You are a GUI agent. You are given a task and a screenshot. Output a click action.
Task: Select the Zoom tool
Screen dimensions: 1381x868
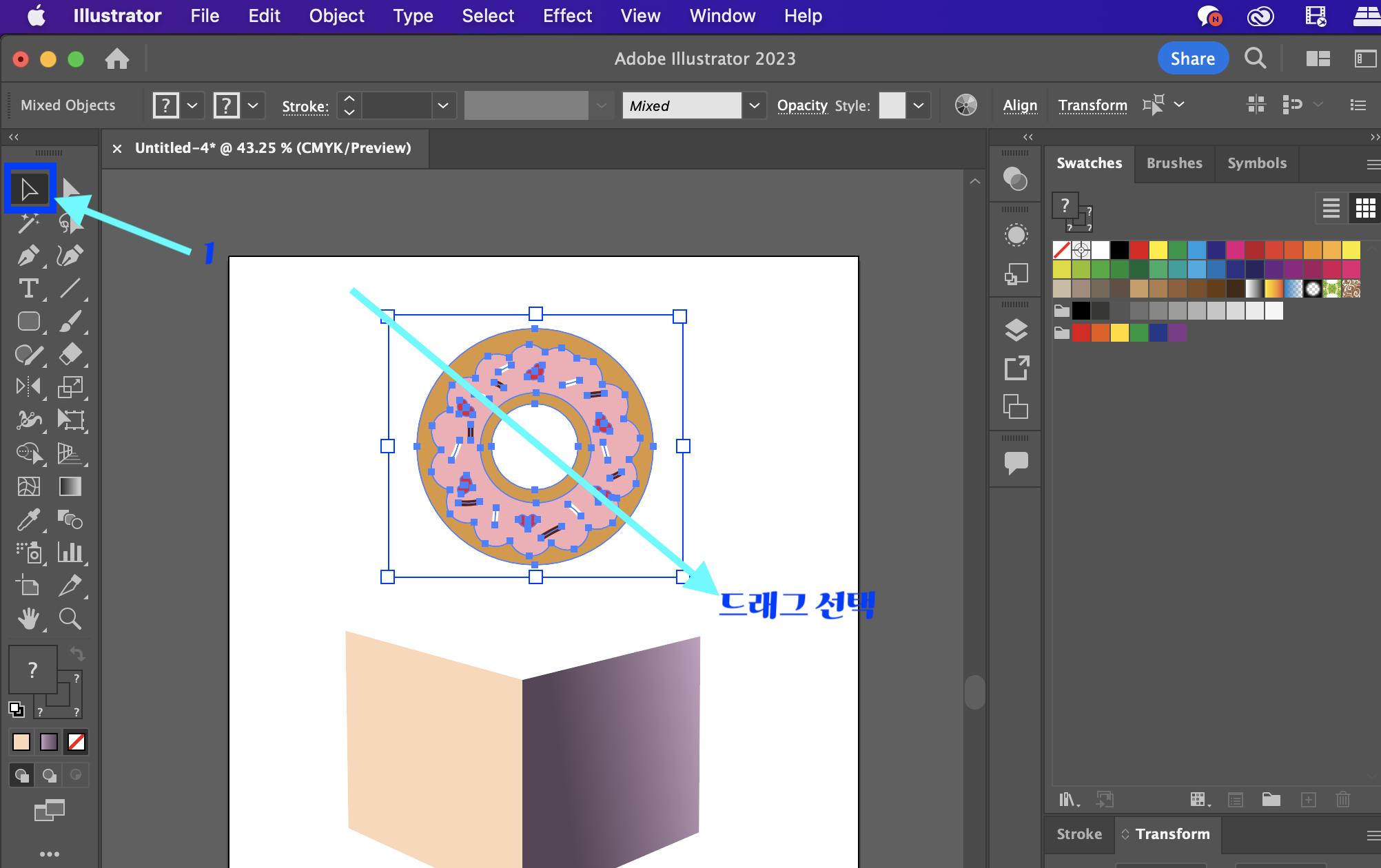pyautogui.click(x=70, y=619)
